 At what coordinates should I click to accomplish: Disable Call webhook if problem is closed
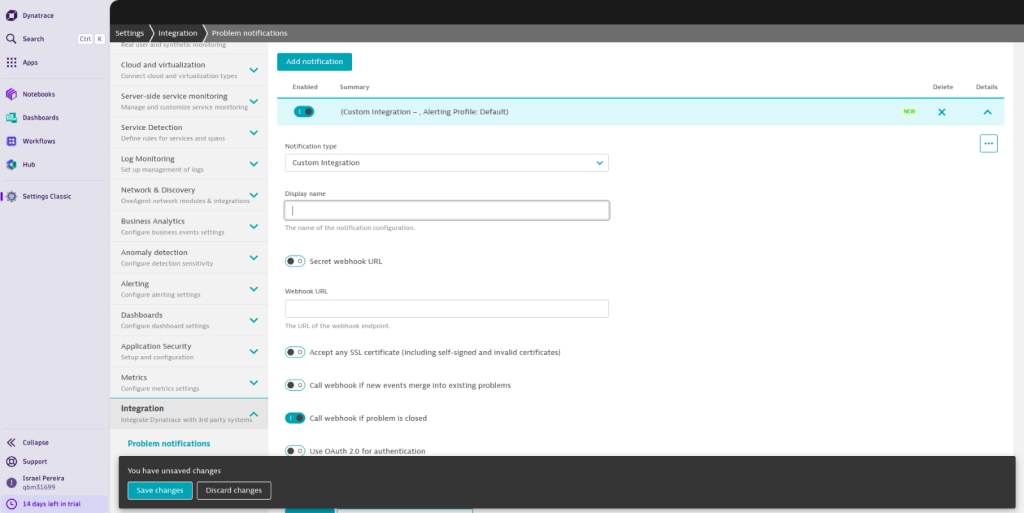tap(295, 418)
